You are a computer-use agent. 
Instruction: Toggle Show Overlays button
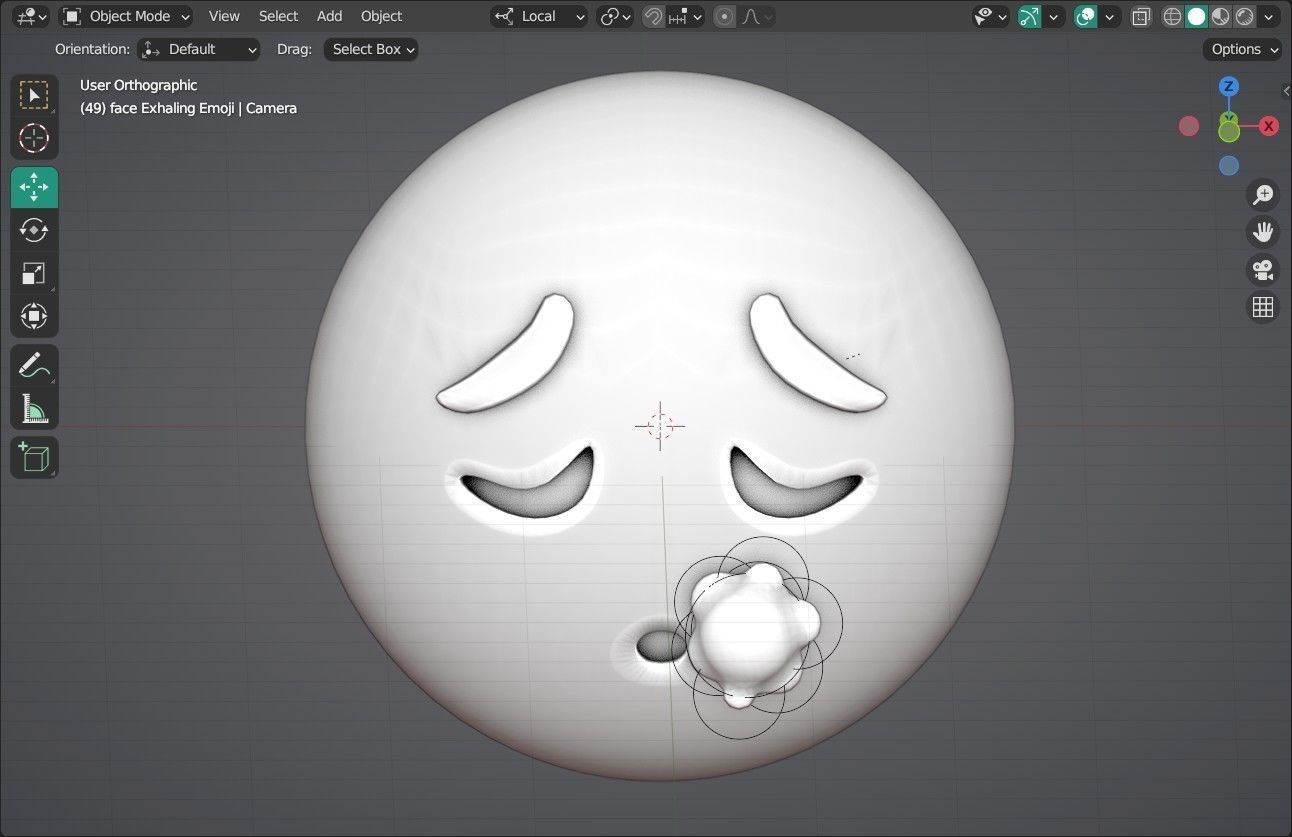pyautogui.click(x=1085, y=16)
